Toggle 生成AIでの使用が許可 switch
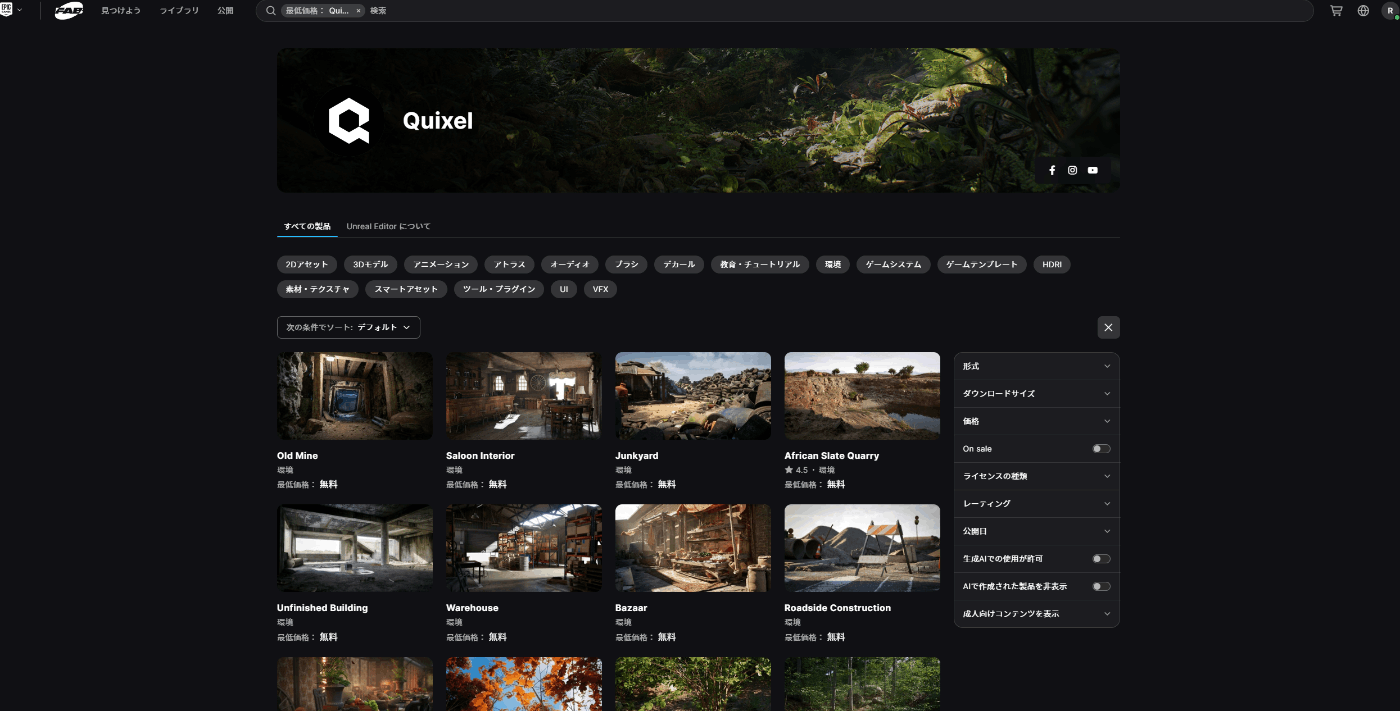 pyautogui.click(x=1101, y=559)
